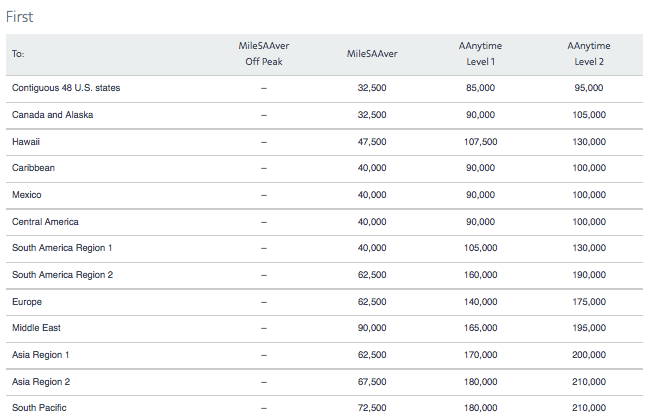Viewport: 649px width, 417px height.
Task: Click the First section heading
Action: pos(19,17)
